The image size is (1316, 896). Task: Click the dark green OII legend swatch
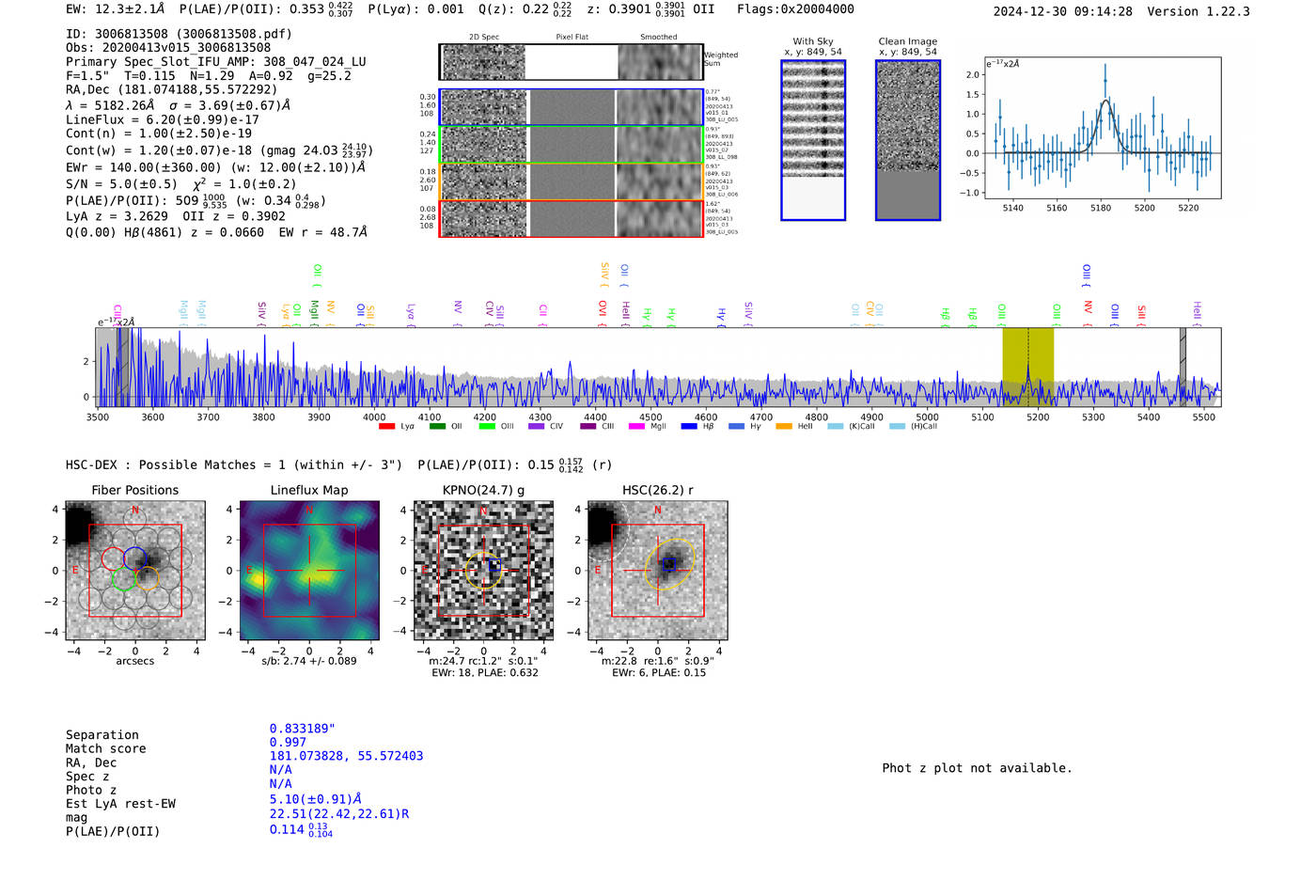coord(437,427)
